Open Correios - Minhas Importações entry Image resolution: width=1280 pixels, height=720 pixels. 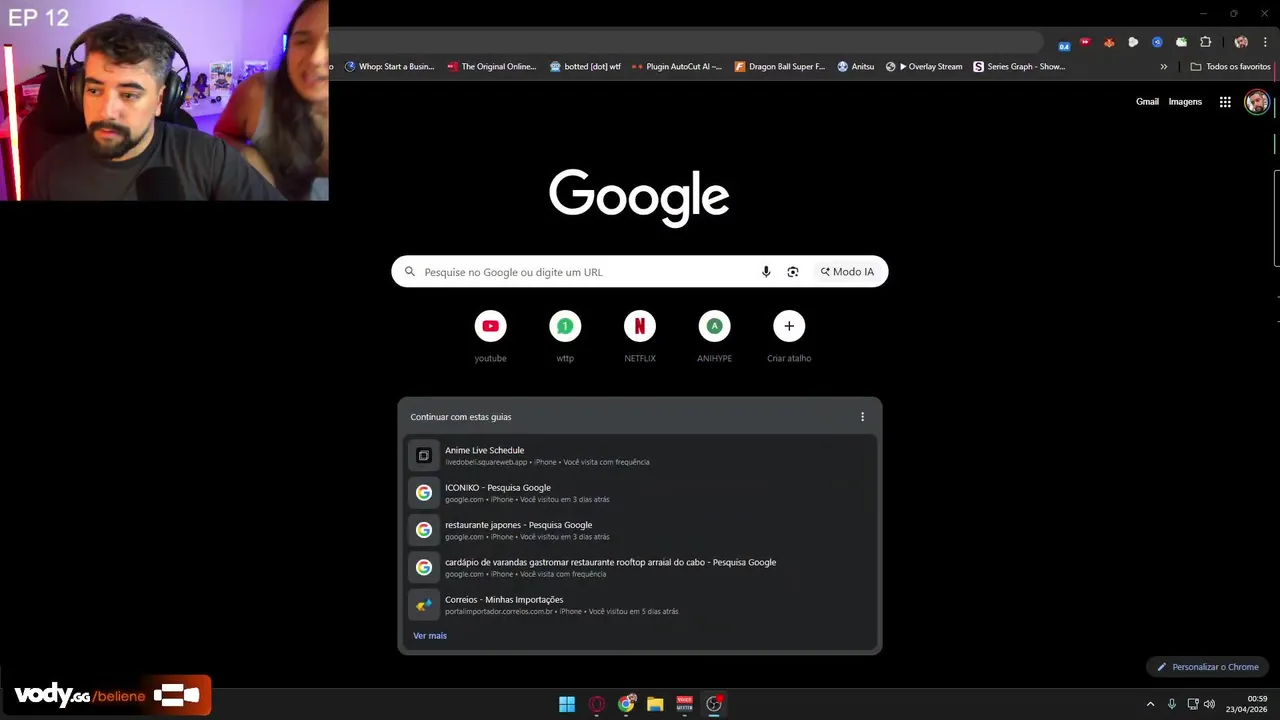pyautogui.click(x=640, y=605)
